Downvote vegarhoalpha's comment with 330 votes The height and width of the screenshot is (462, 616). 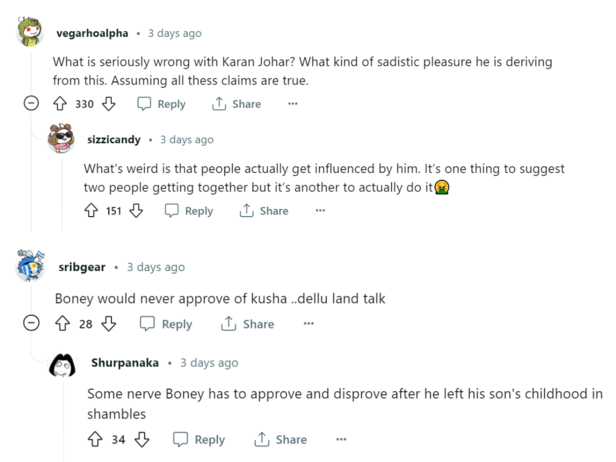(x=108, y=104)
